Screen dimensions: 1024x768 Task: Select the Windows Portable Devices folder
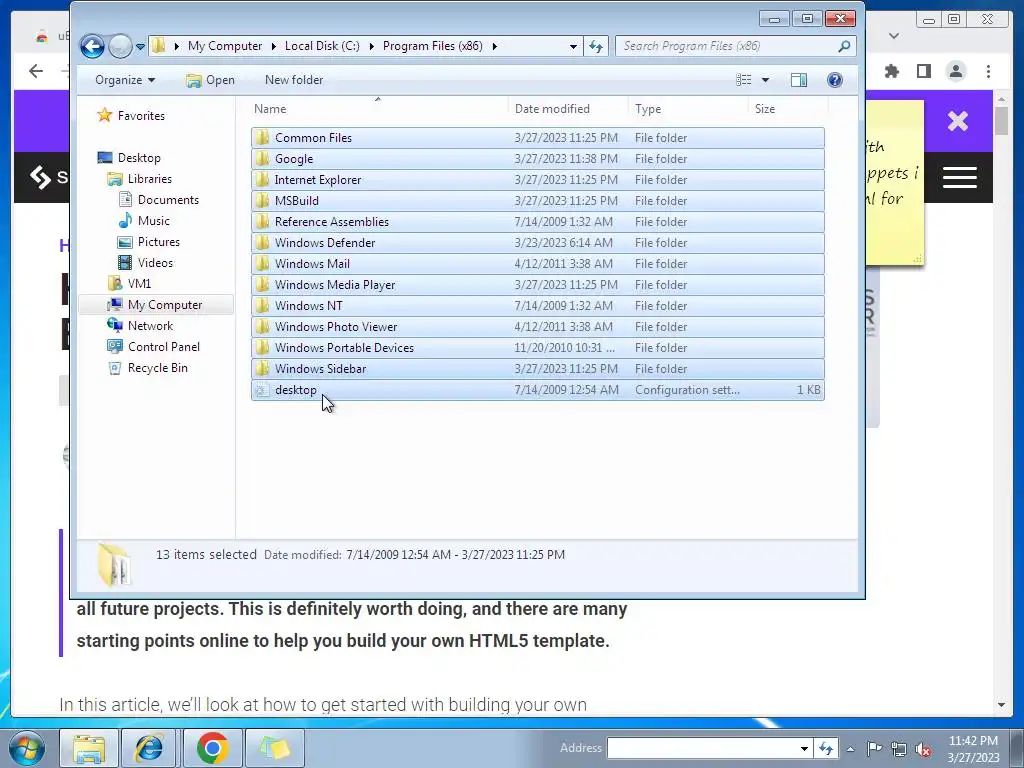click(537, 347)
